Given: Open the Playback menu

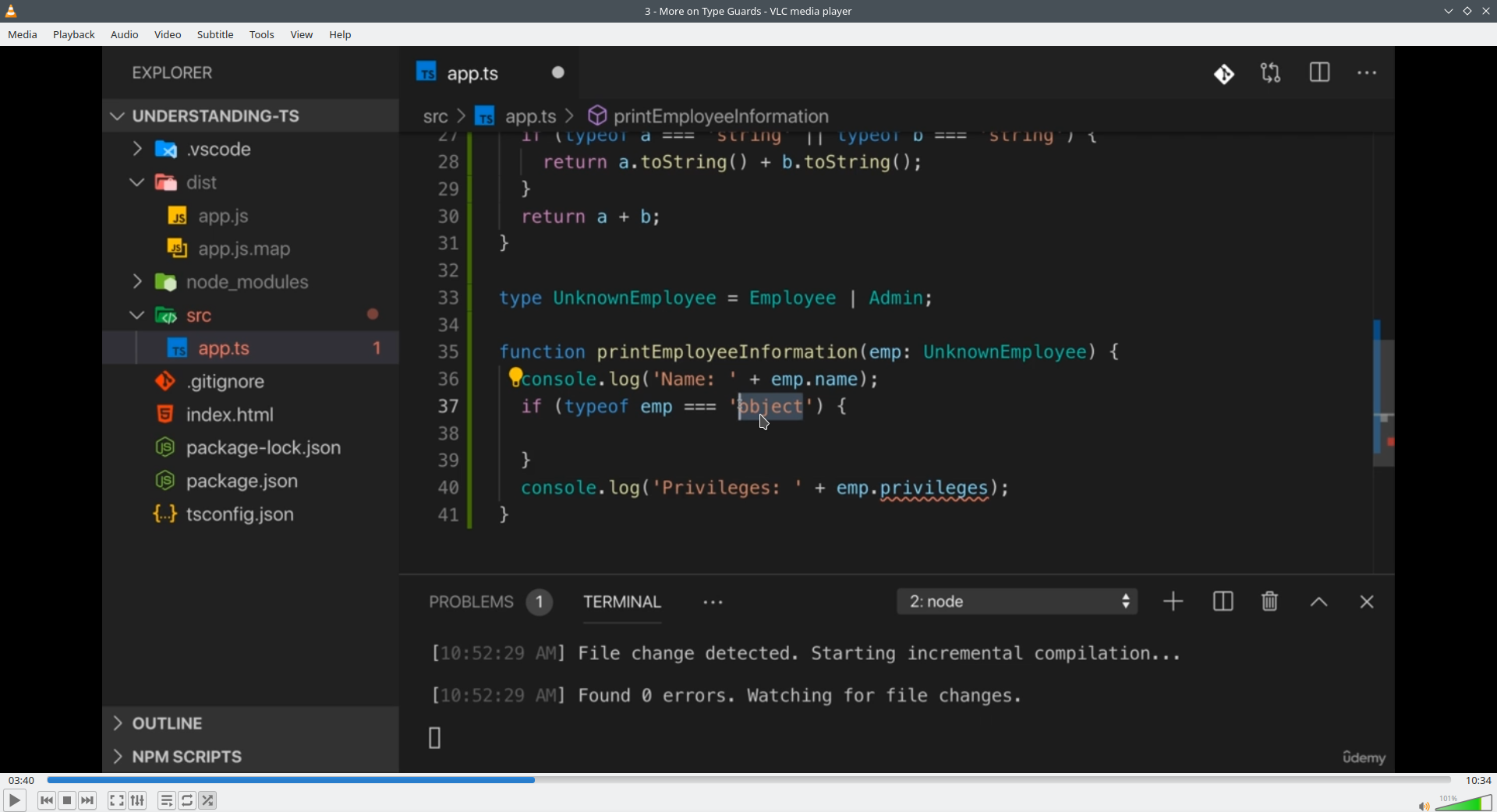Looking at the screenshot, I should 74,35.
